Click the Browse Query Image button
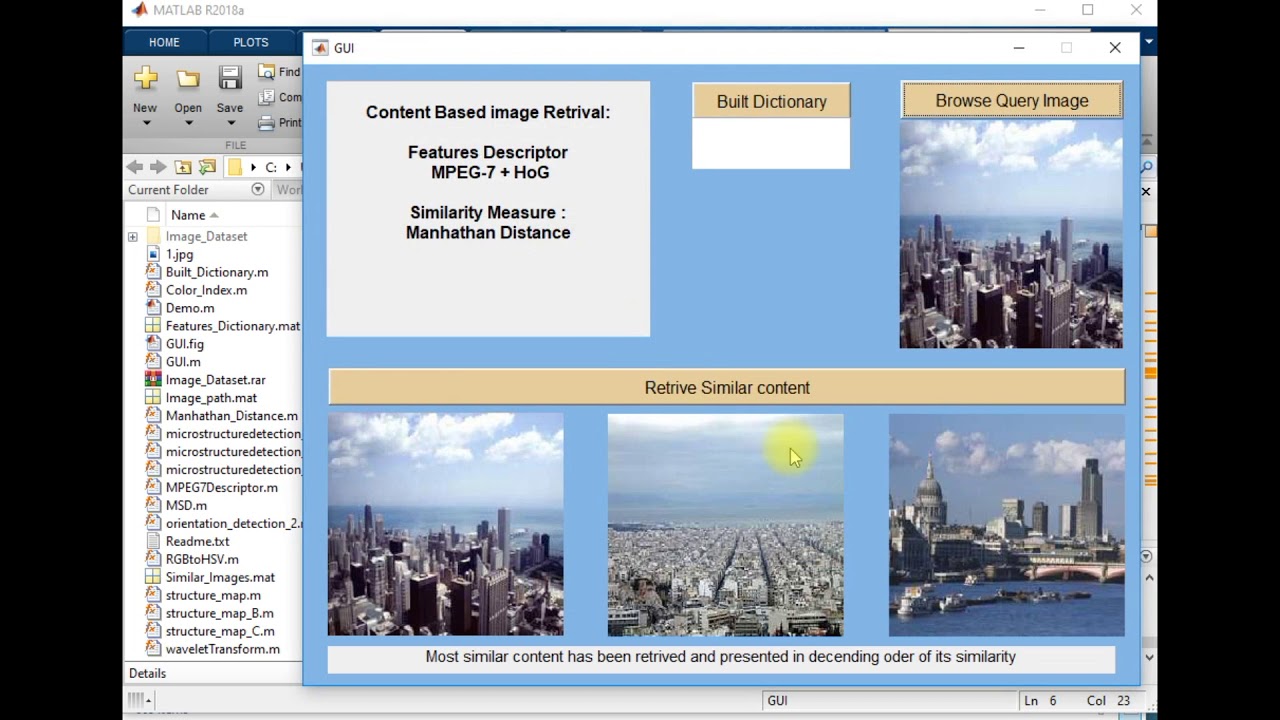Image resolution: width=1280 pixels, height=720 pixels. (x=1012, y=101)
